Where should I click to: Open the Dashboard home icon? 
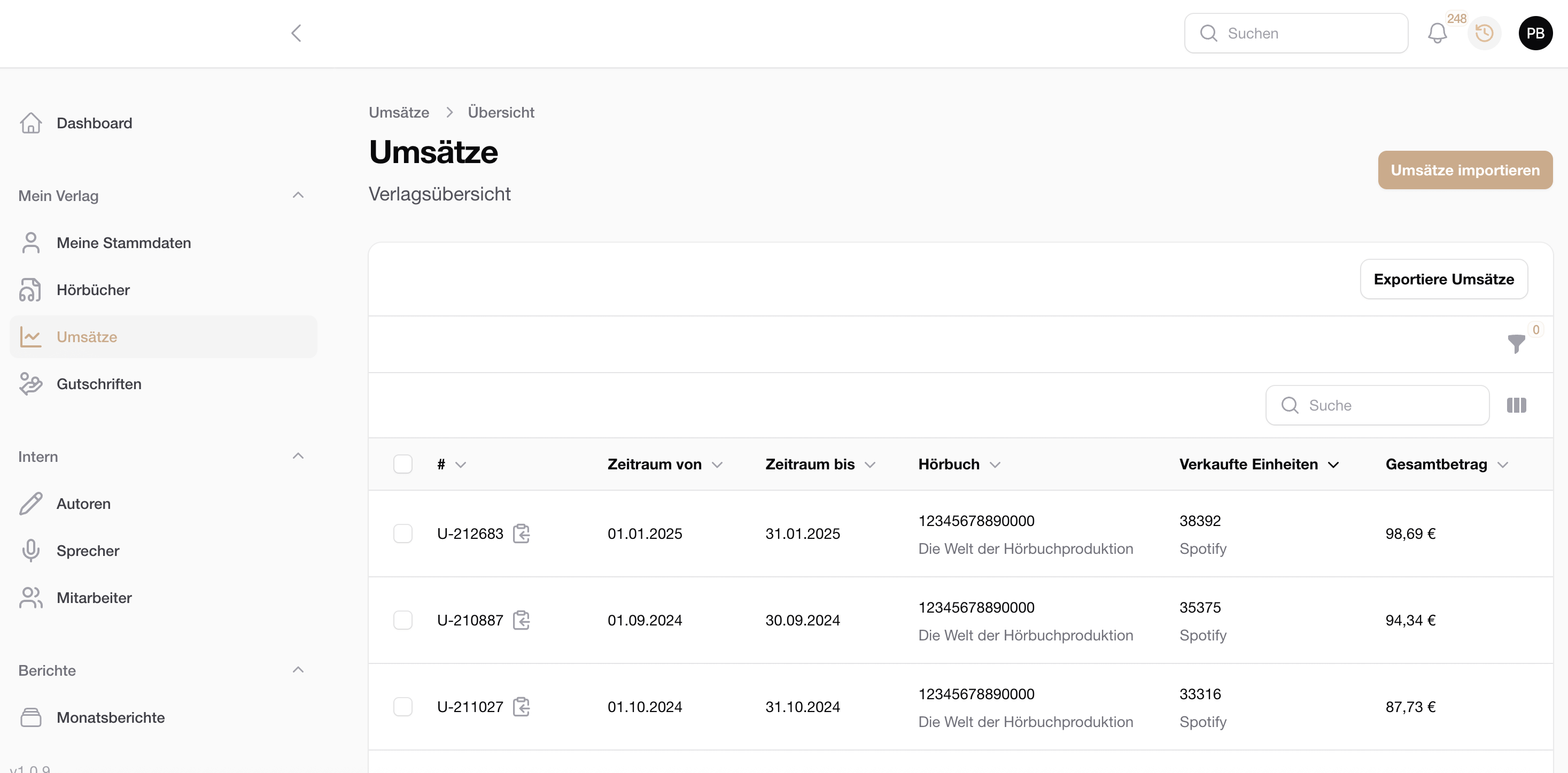(31, 123)
